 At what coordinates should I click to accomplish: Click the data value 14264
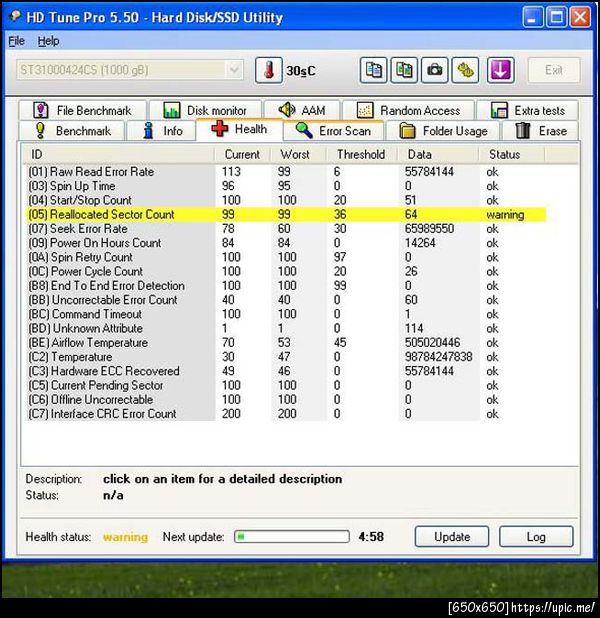(x=420, y=243)
